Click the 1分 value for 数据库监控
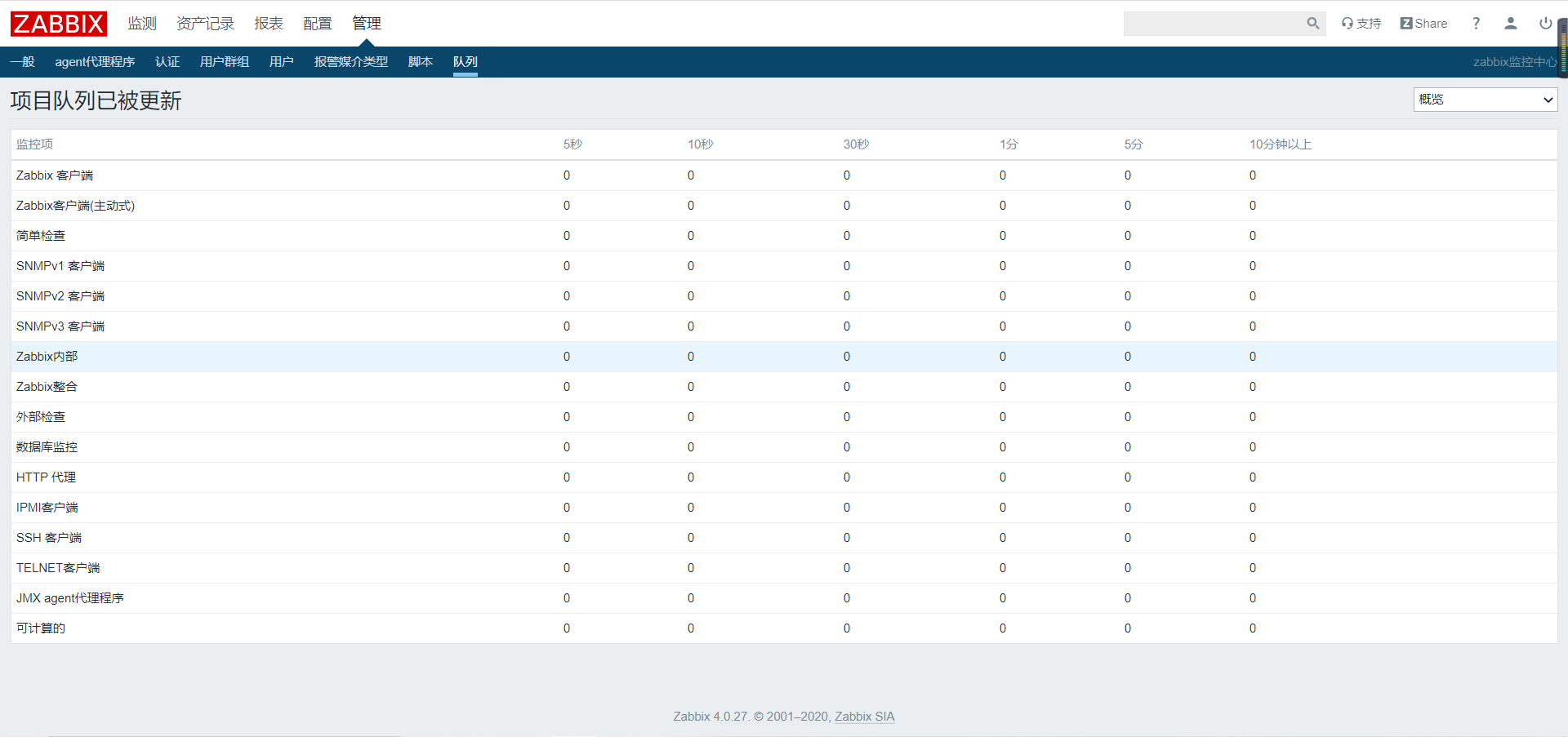Viewport: 1568px width, 737px height. (1003, 447)
